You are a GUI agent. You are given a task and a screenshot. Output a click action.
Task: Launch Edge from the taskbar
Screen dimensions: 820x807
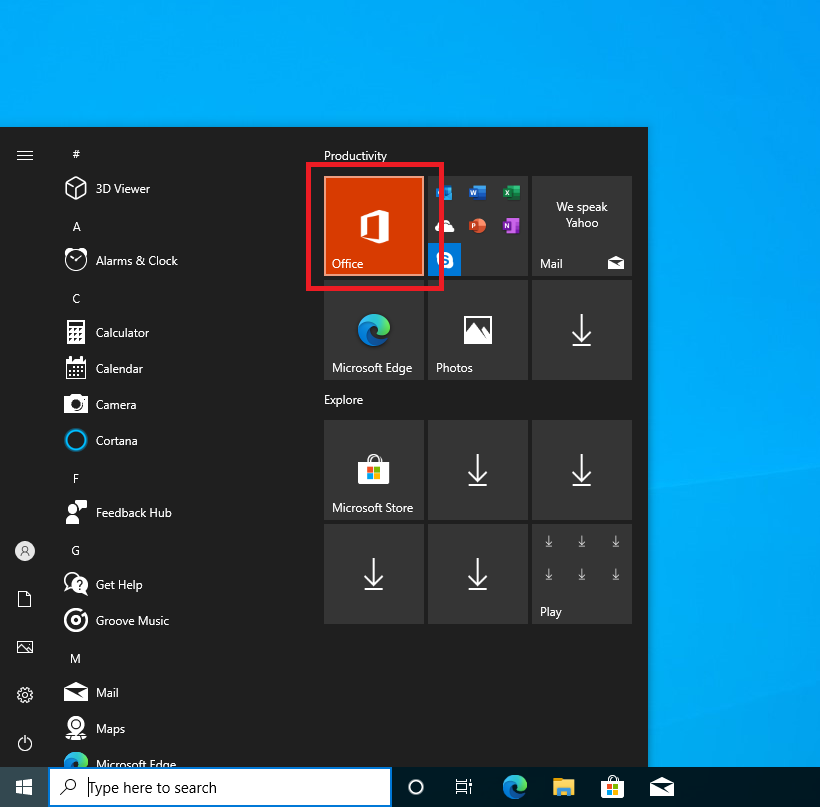pyautogui.click(x=515, y=787)
